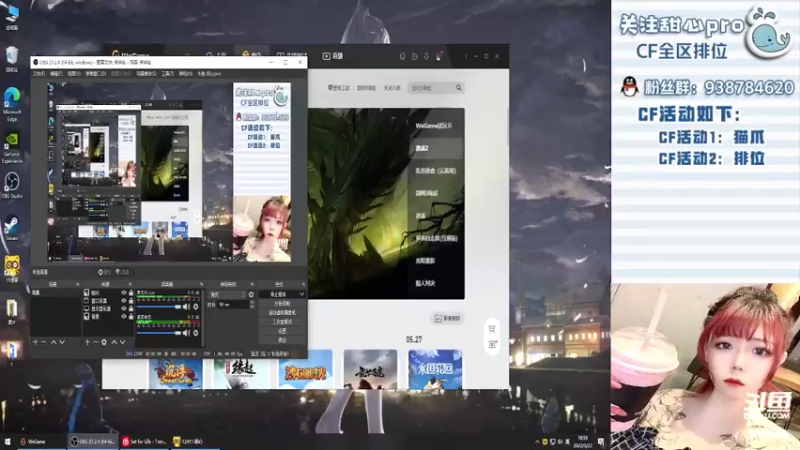
Task: Hide the 显示器采集 source eye icon
Action: [123, 309]
